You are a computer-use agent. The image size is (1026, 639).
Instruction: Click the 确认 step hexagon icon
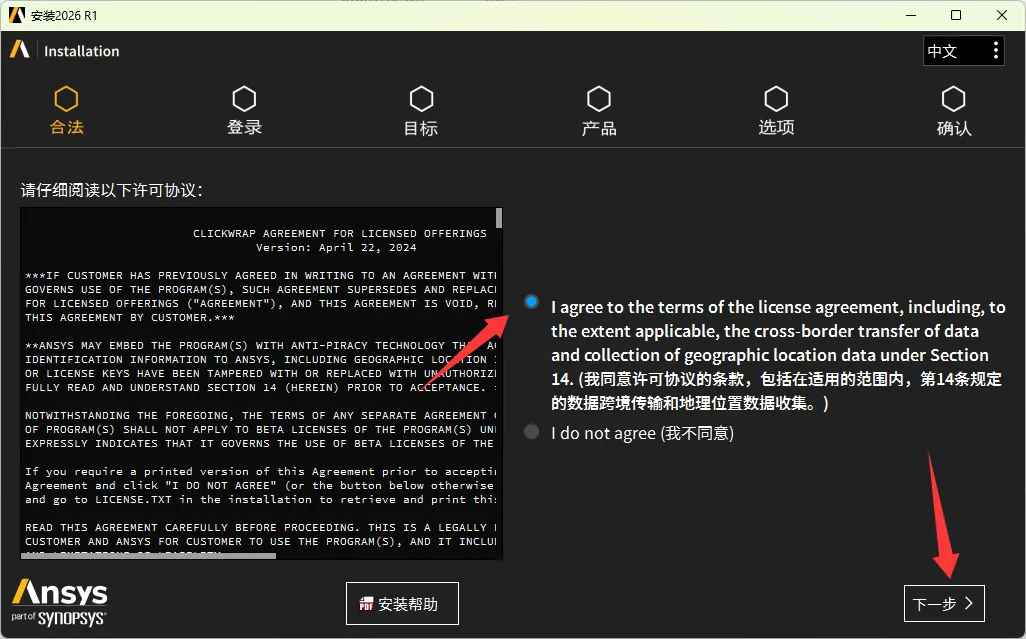tap(953, 99)
